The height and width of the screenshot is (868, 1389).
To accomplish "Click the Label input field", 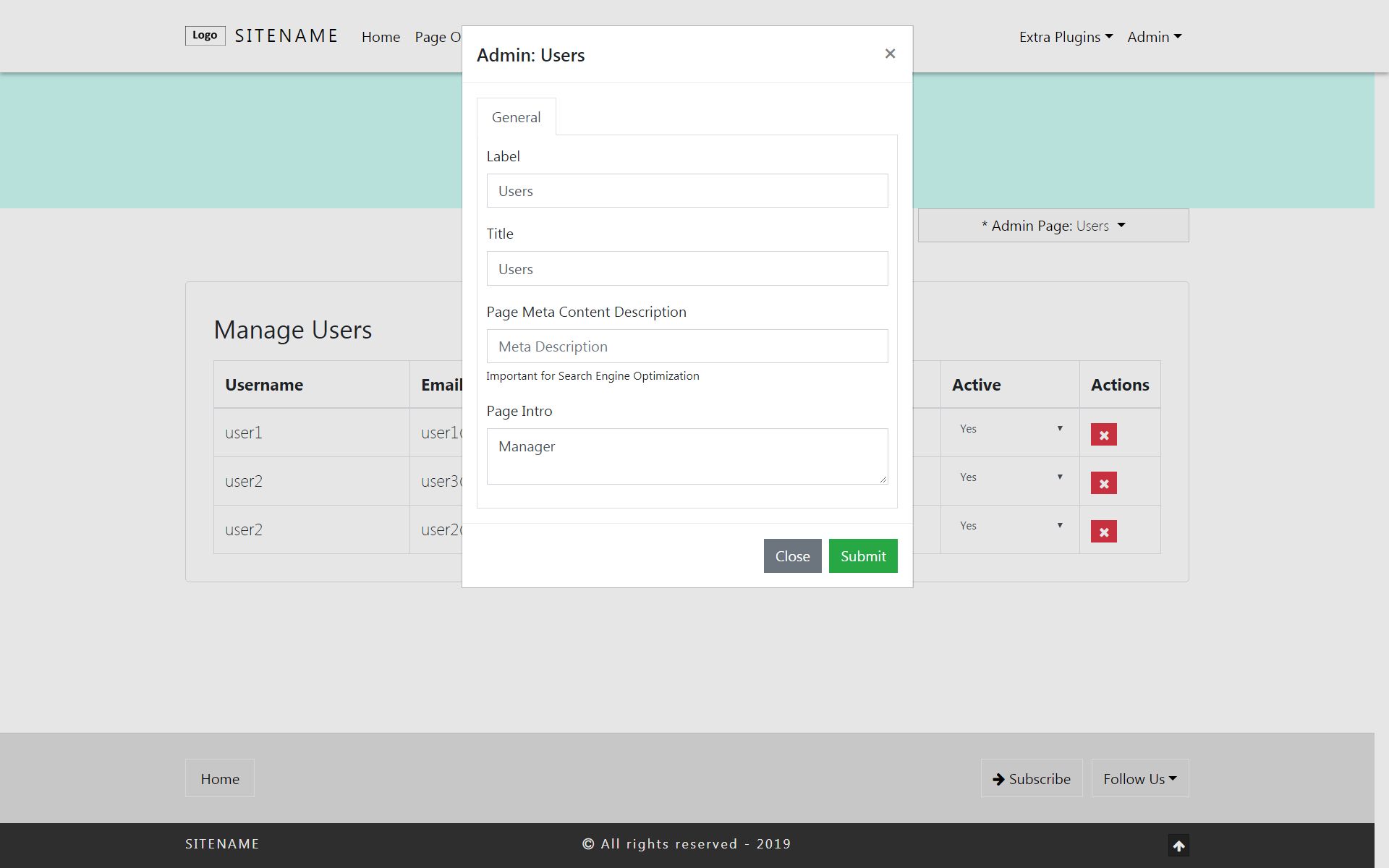I will click(687, 191).
